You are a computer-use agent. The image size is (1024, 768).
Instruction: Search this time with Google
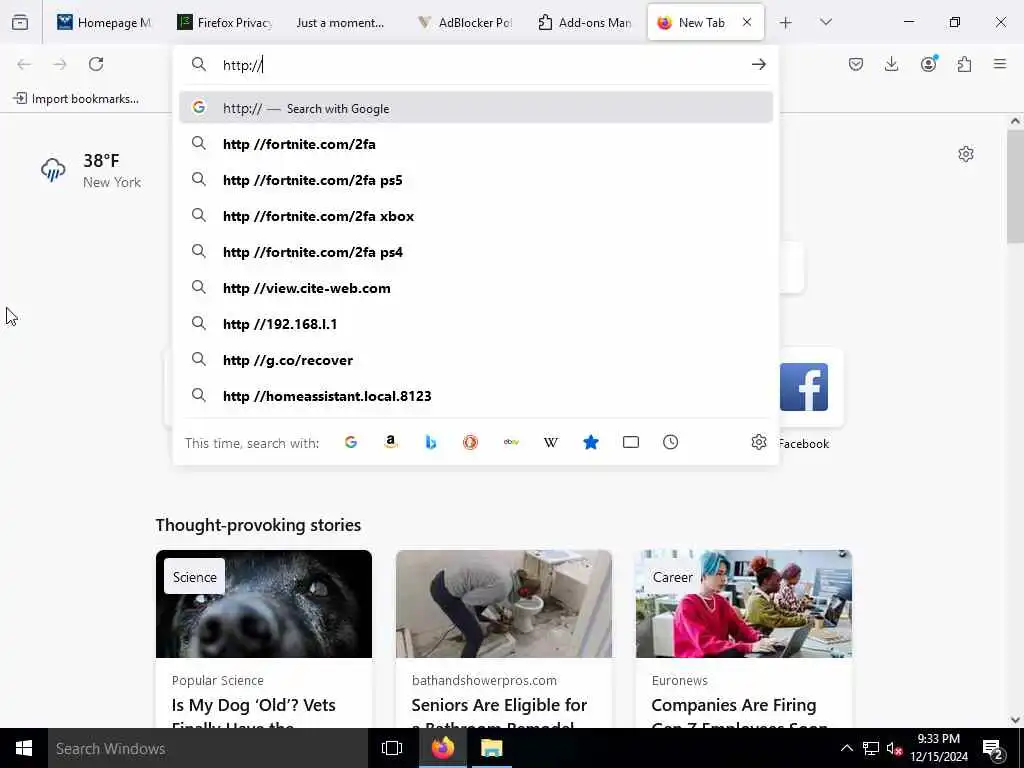(351, 442)
